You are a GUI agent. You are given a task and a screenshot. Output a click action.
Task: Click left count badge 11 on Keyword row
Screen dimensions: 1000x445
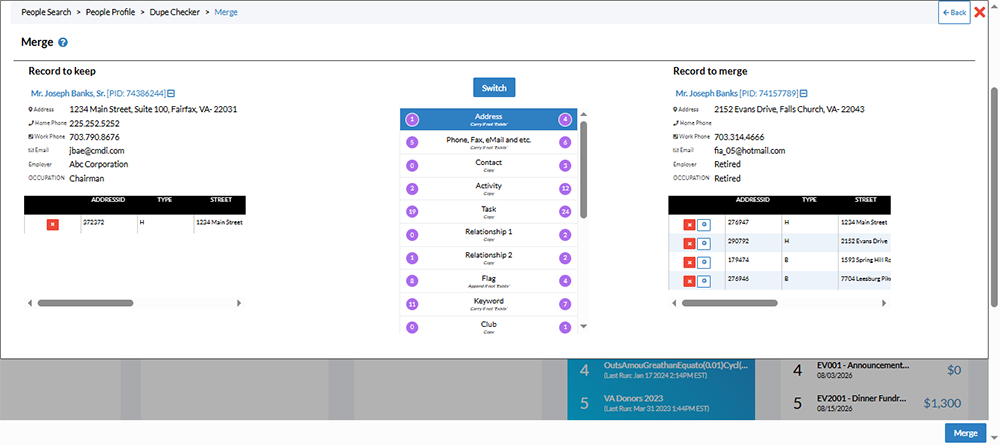[x=412, y=304]
